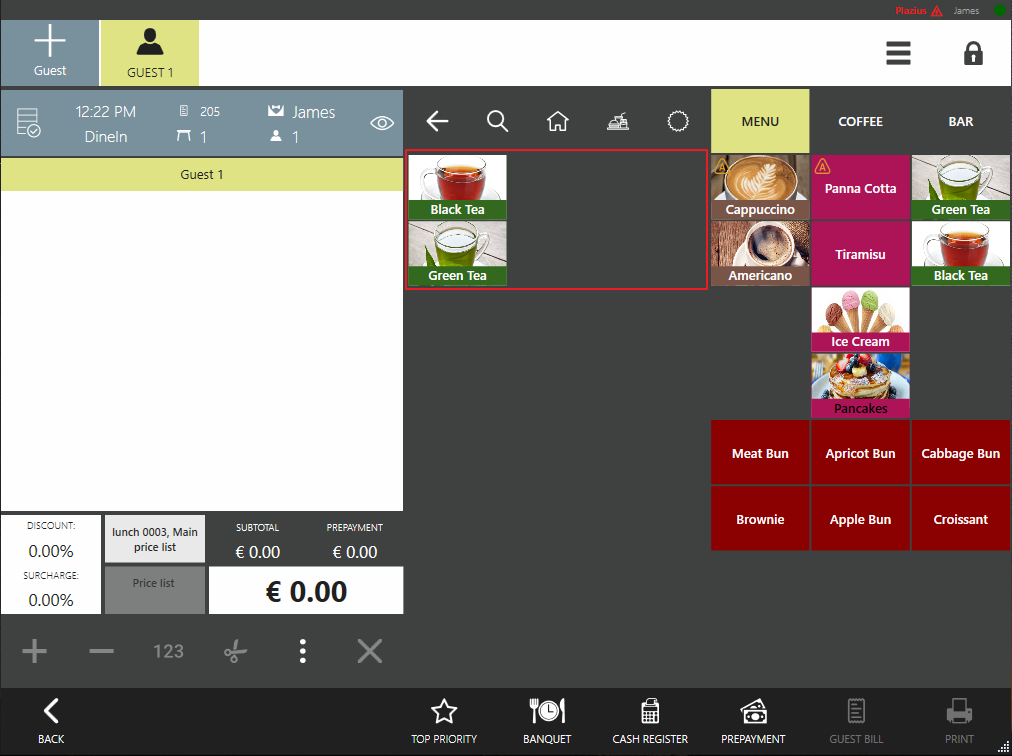Open the three-dot more options menu
This screenshot has height=756, width=1012.
pos(302,652)
